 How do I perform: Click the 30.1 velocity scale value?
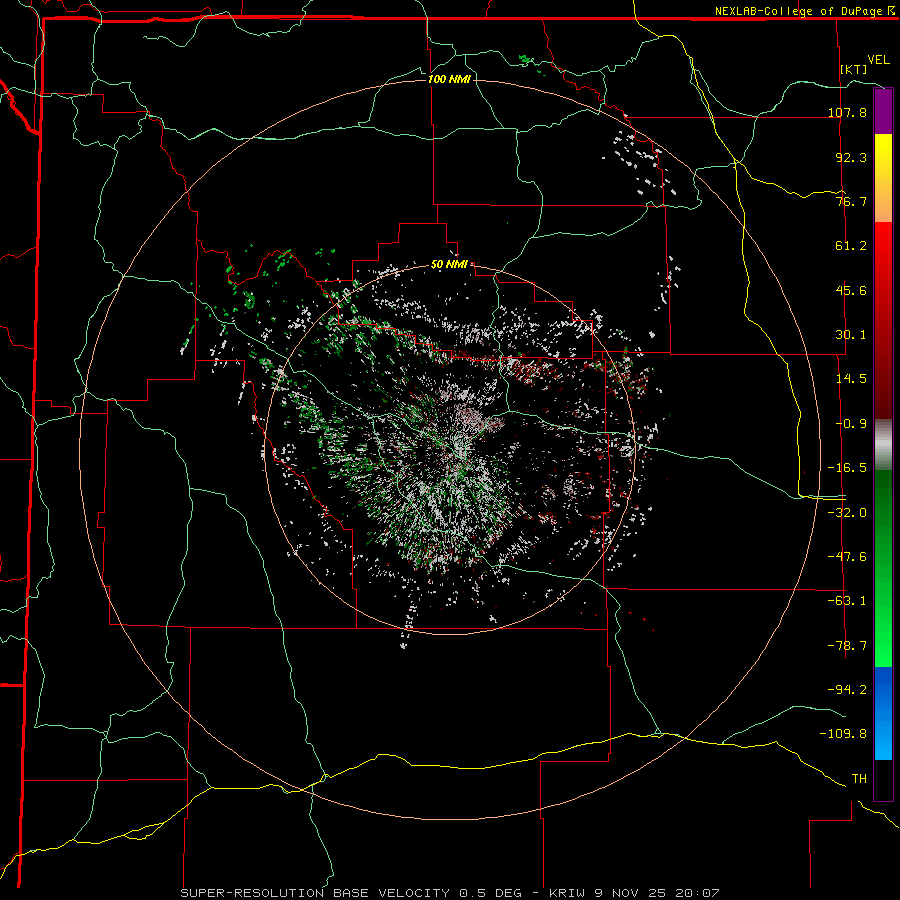tap(851, 335)
